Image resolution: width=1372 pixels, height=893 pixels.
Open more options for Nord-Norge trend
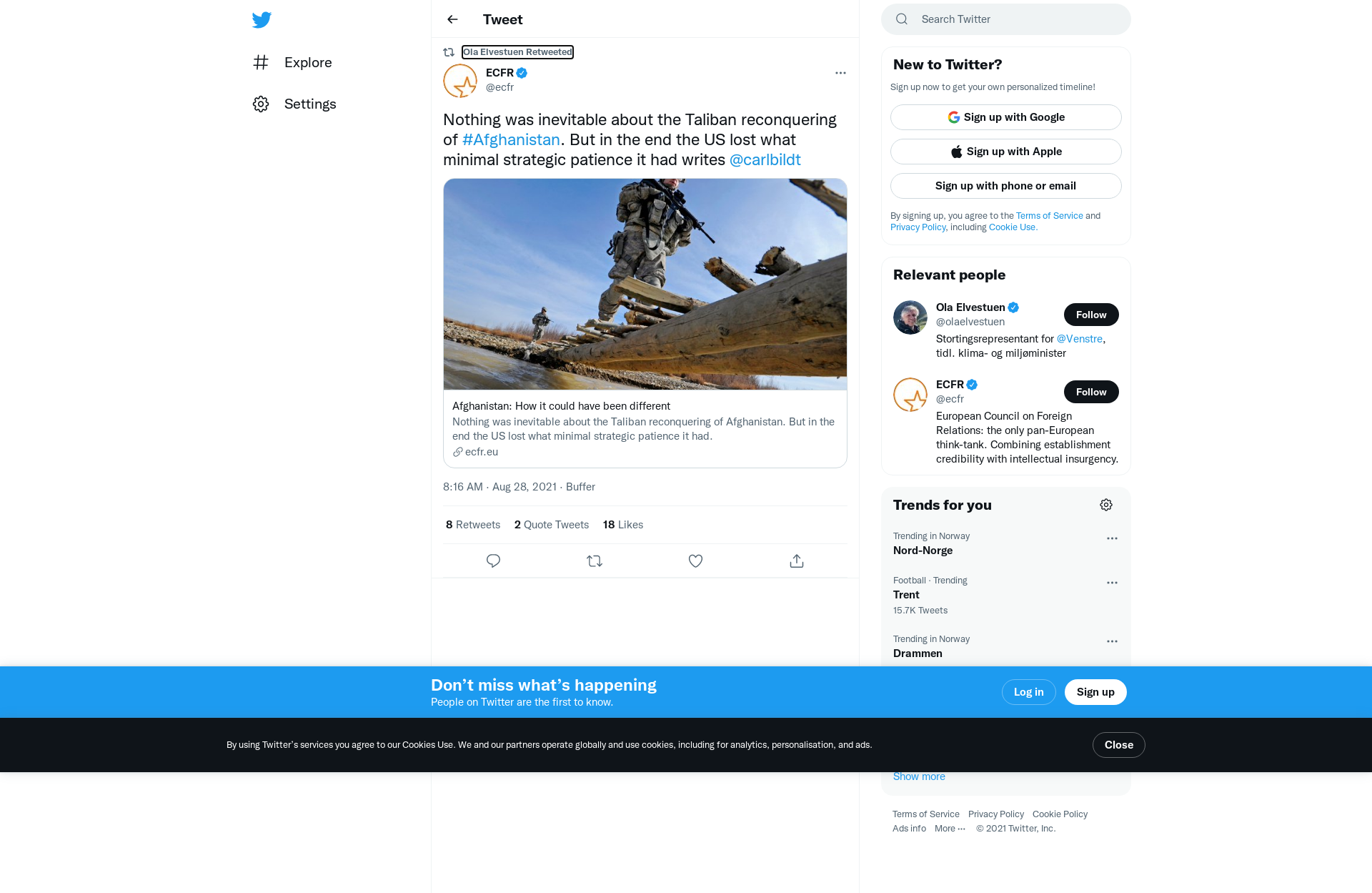pyautogui.click(x=1112, y=538)
